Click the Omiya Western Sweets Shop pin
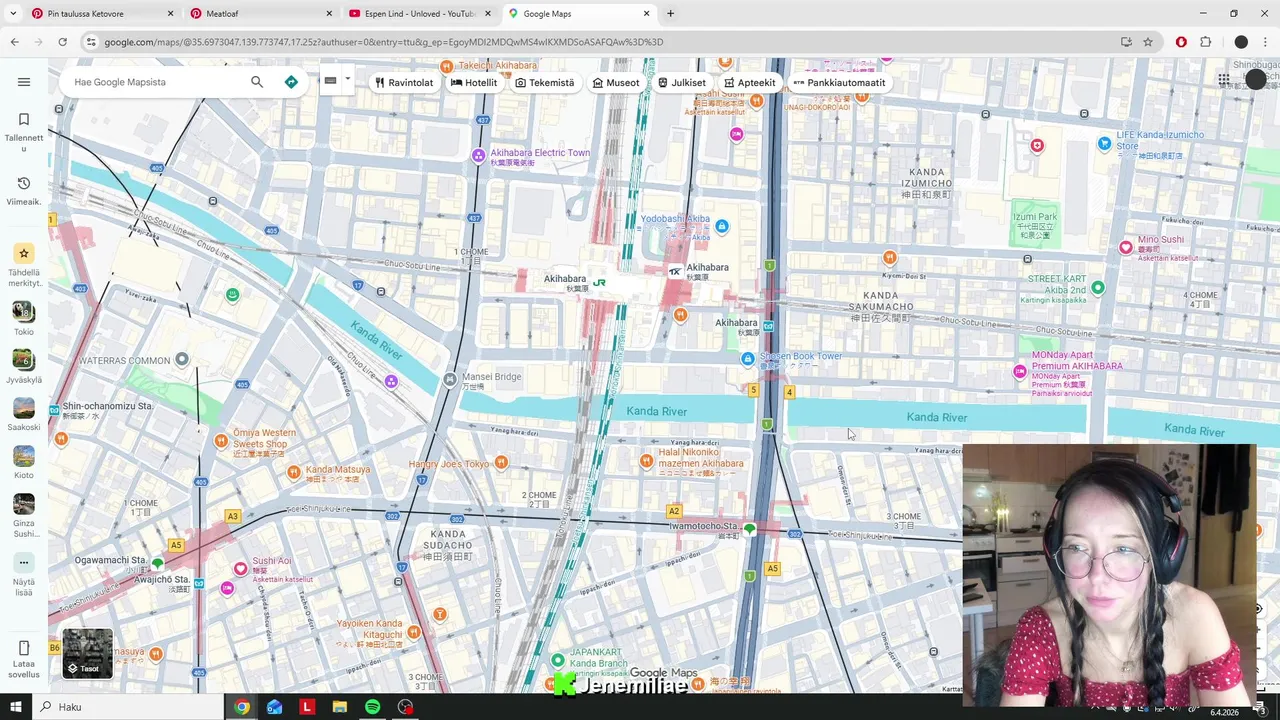This screenshot has width=1280, height=720. [x=220, y=440]
